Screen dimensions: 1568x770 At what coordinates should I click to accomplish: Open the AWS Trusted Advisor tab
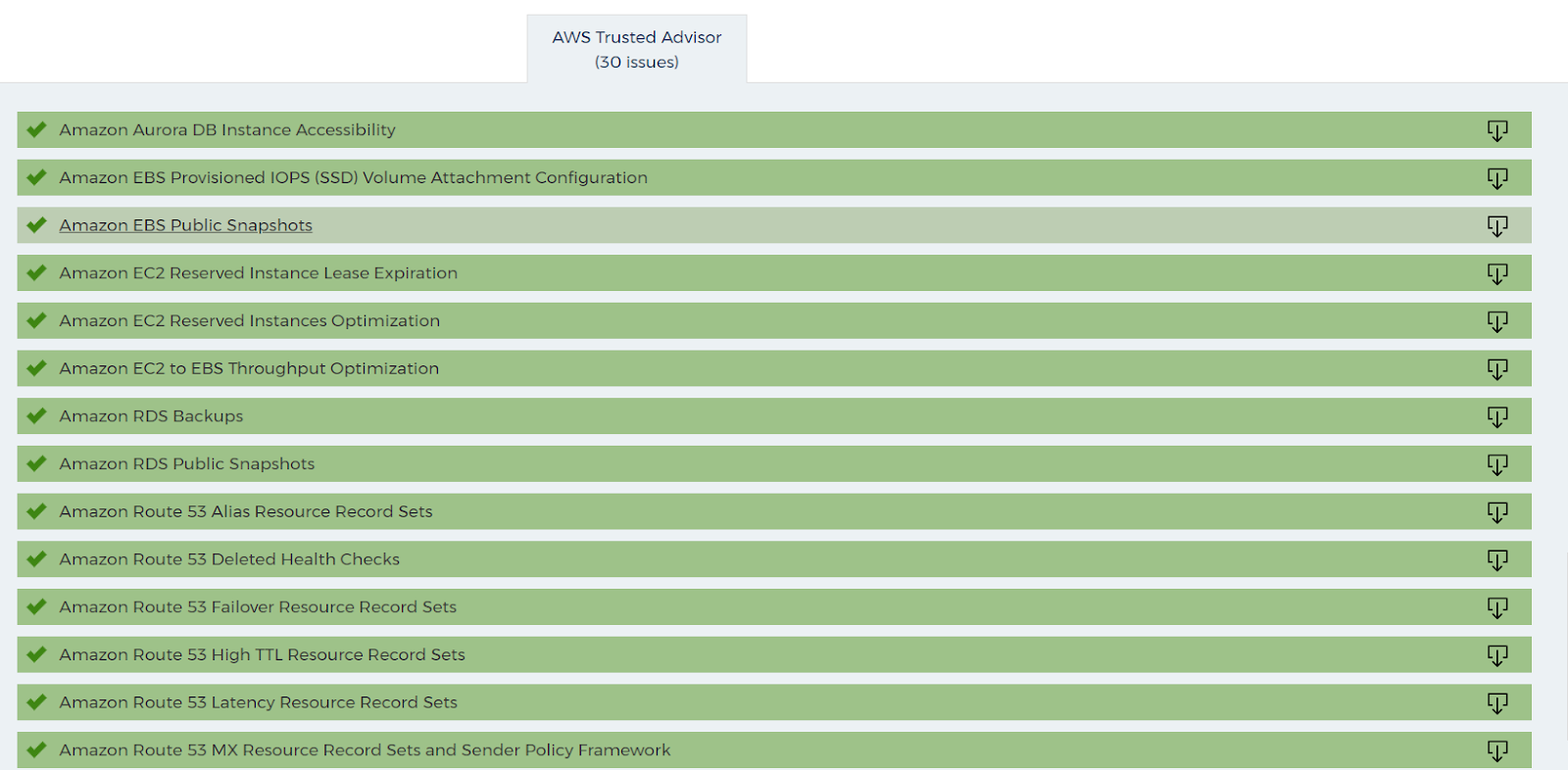[x=637, y=49]
